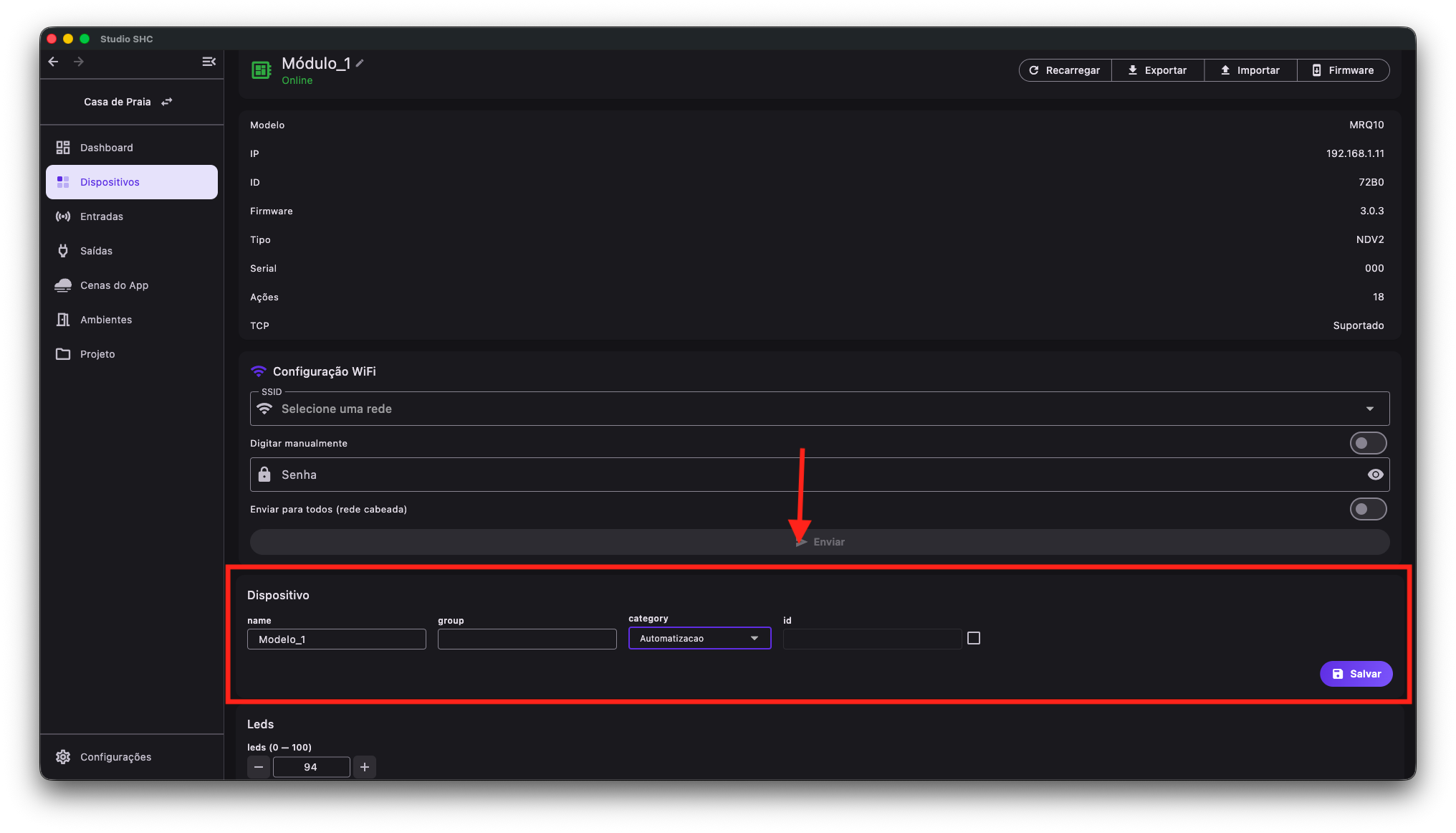Image resolution: width=1456 pixels, height=833 pixels.
Task: Go back with the left arrow icon
Action: point(53,62)
